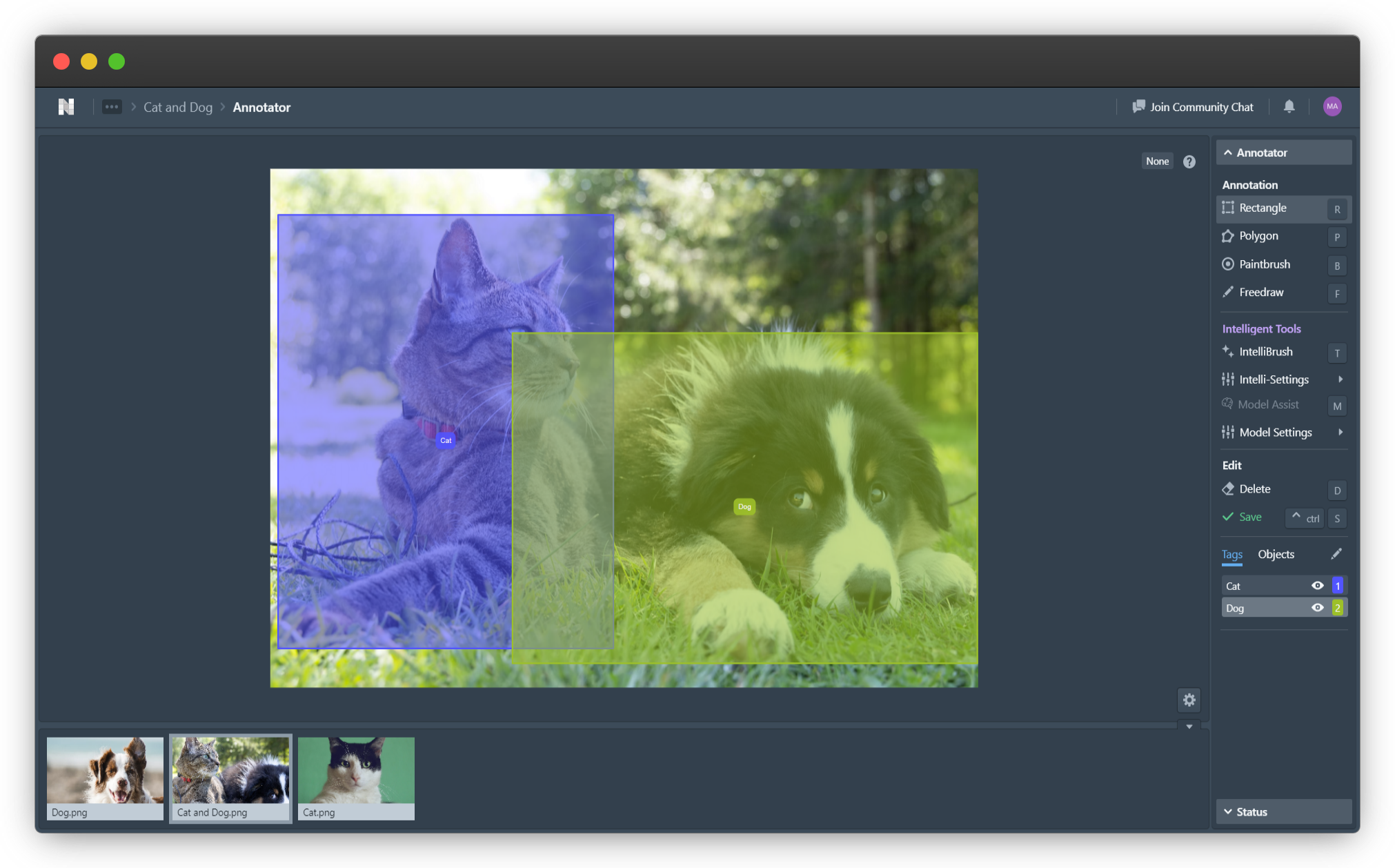Toggle visibility of the Cat tag
The image size is (1395, 868).
1317,586
